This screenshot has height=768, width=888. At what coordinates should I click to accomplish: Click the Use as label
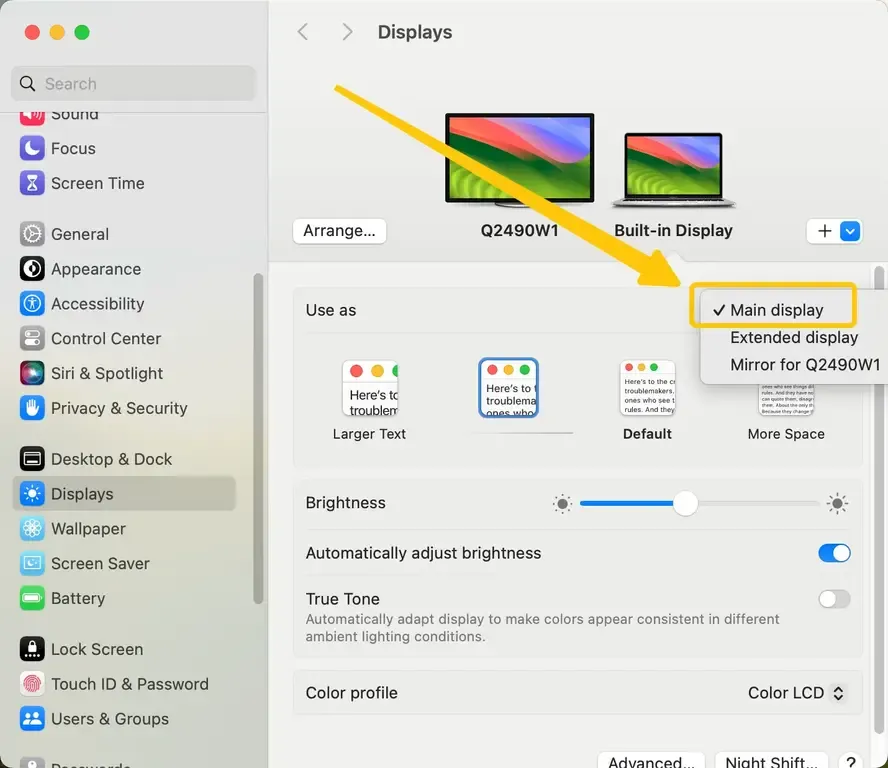[331, 310]
